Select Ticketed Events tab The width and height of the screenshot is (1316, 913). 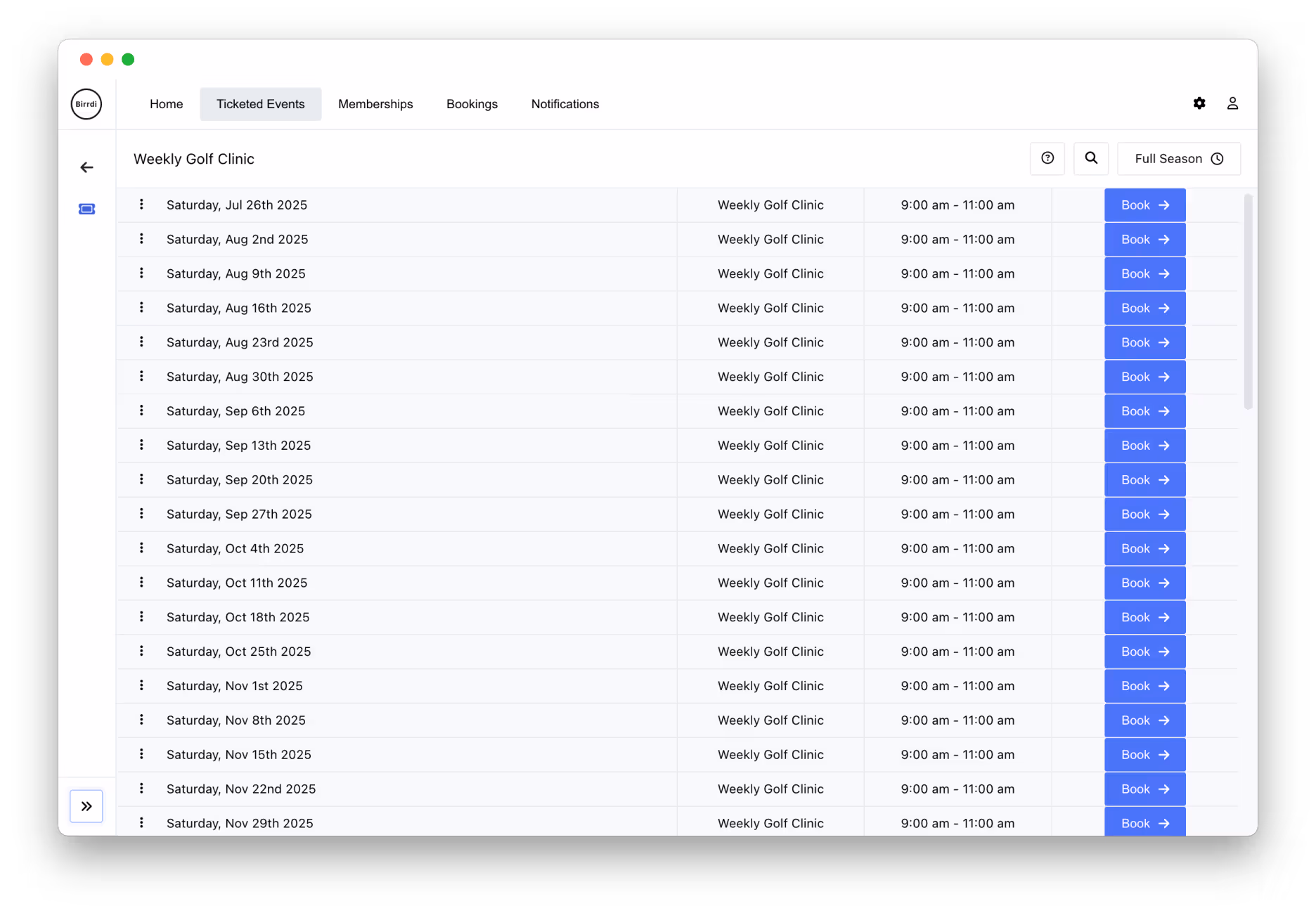pos(261,104)
